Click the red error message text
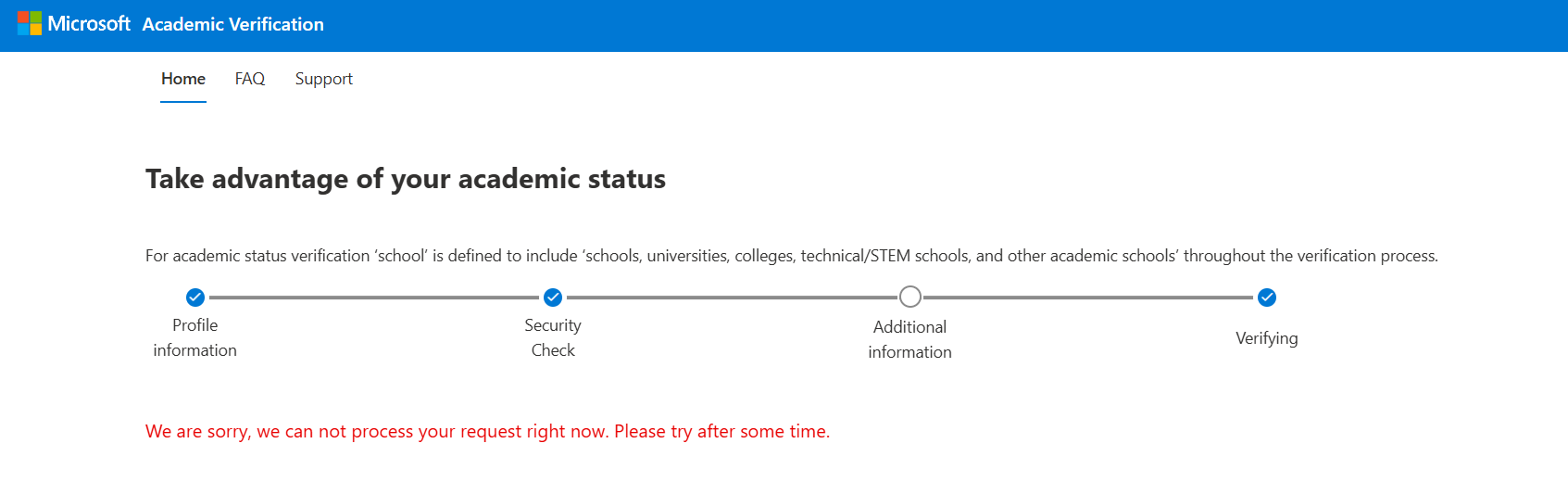The height and width of the screenshot is (494, 1568). click(488, 432)
